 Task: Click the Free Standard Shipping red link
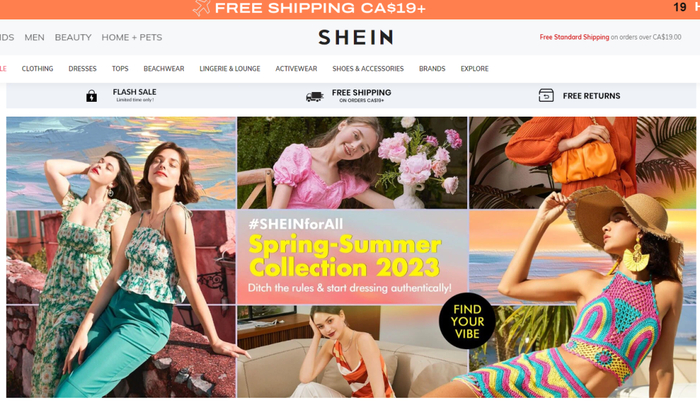[x=574, y=37]
